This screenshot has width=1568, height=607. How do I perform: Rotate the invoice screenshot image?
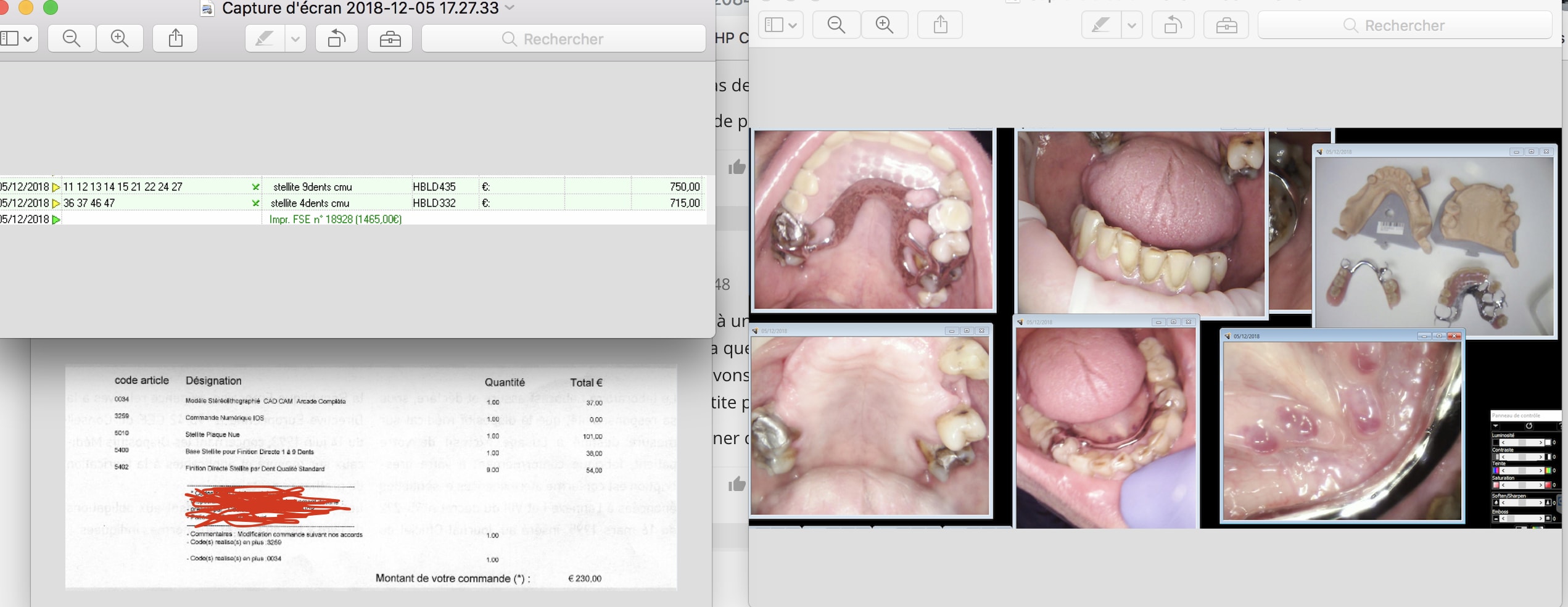click(336, 39)
